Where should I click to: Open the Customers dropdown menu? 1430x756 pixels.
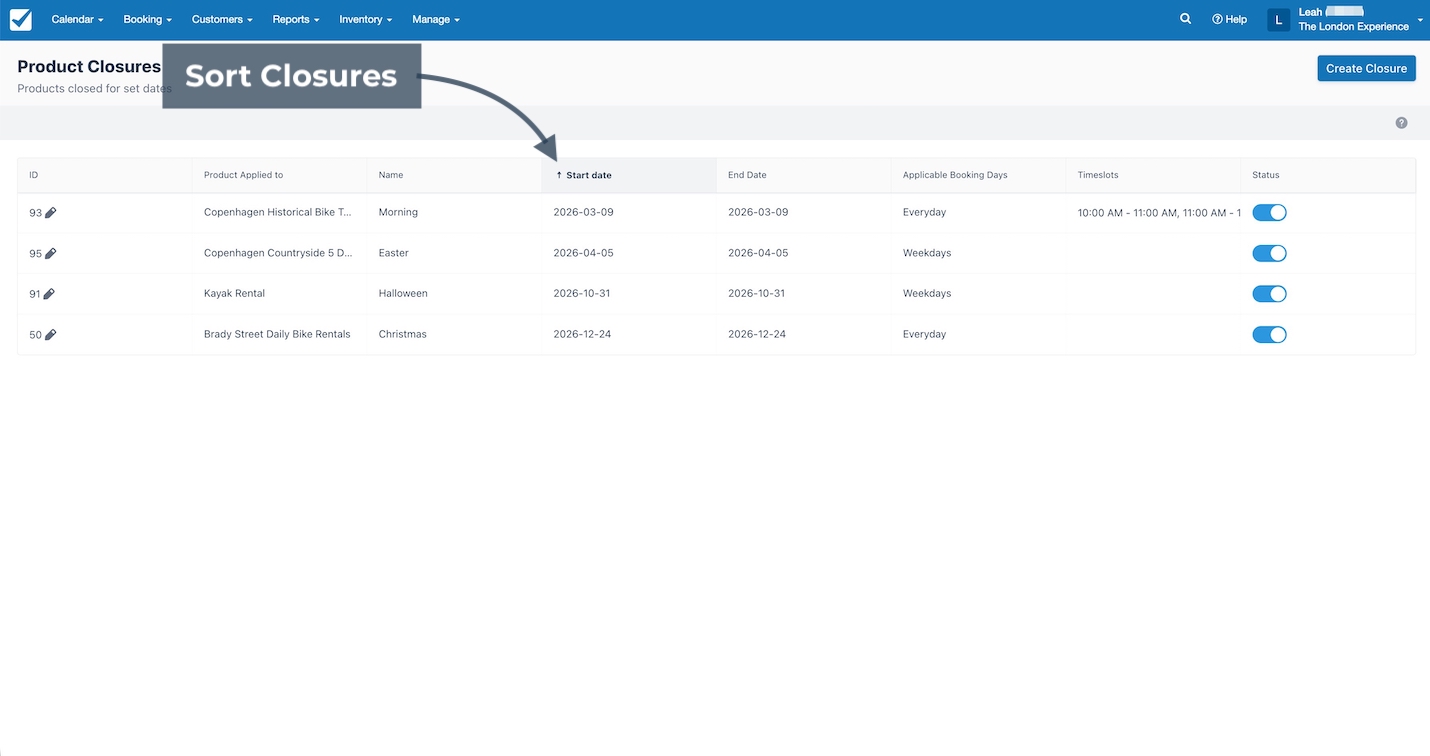click(222, 19)
